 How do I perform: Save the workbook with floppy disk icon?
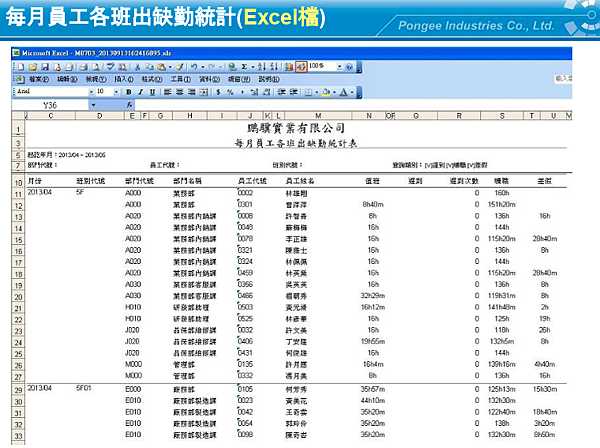click(x=45, y=67)
